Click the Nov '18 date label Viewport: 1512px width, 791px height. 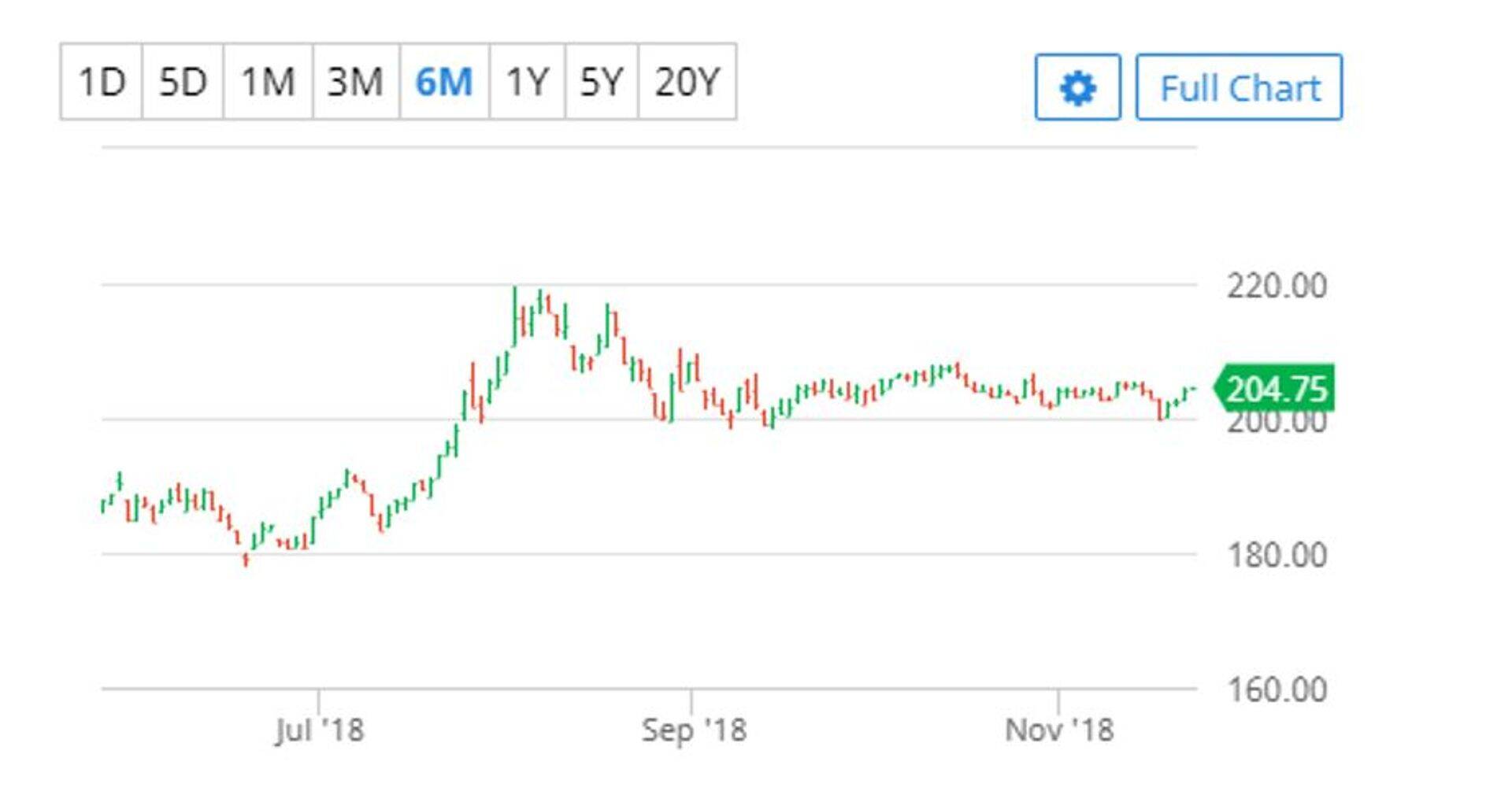[1059, 730]
